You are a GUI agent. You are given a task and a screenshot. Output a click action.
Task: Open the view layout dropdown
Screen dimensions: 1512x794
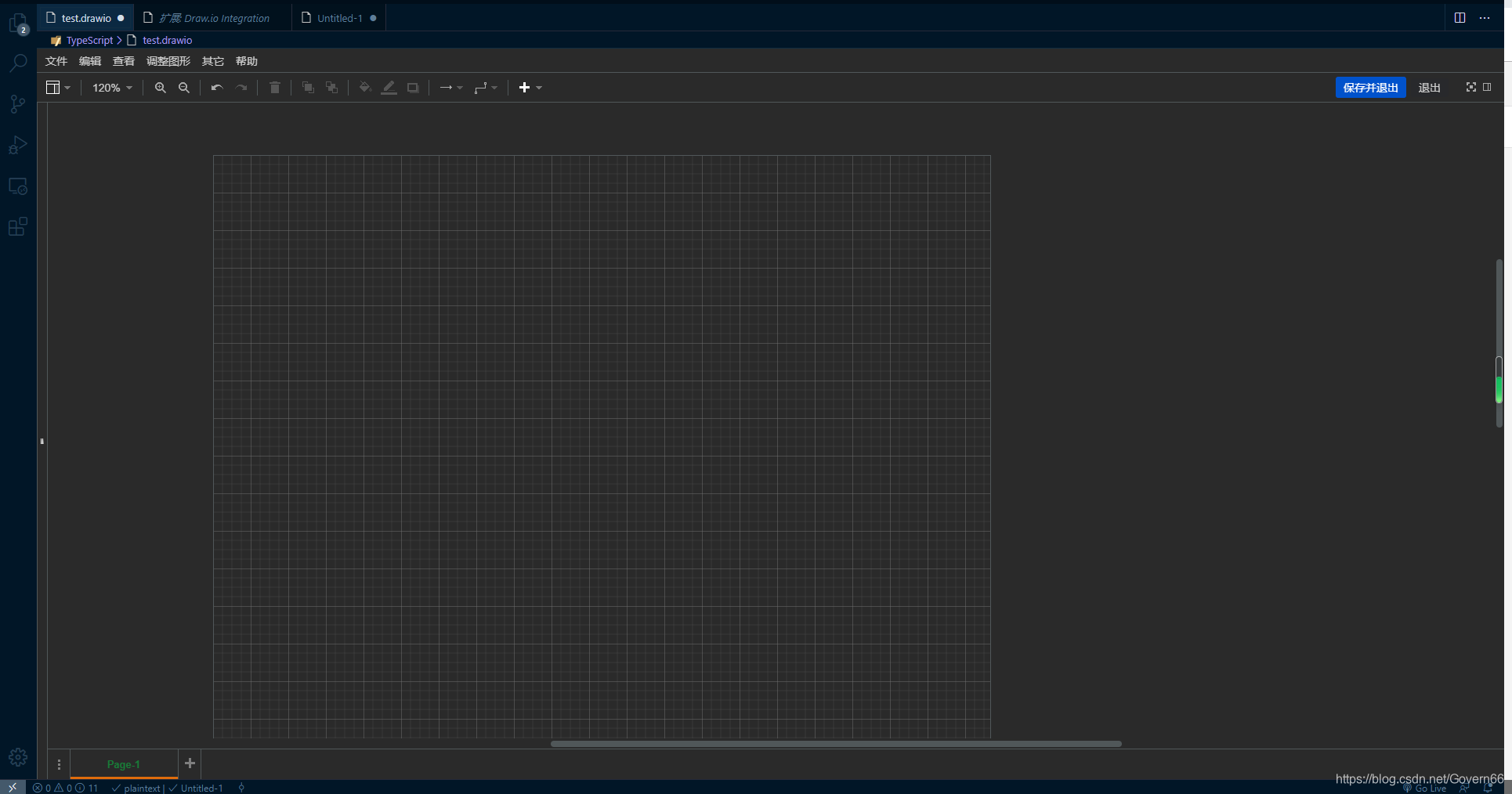tap(58, 88)
